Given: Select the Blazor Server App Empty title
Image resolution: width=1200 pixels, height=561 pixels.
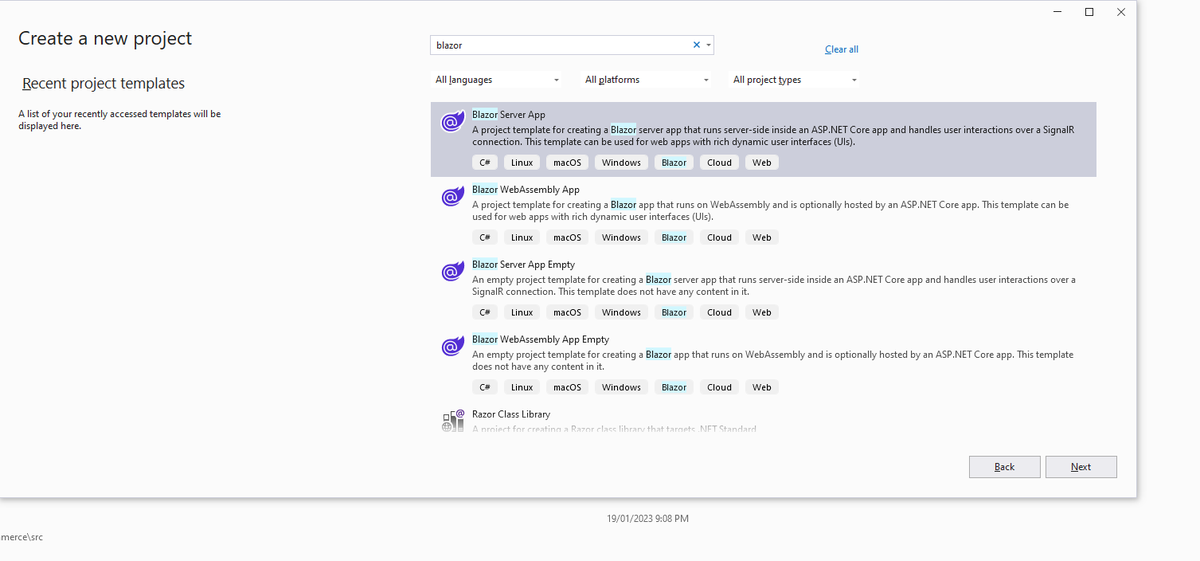Looking at the screenshot, I should click(x=523, y=264).
